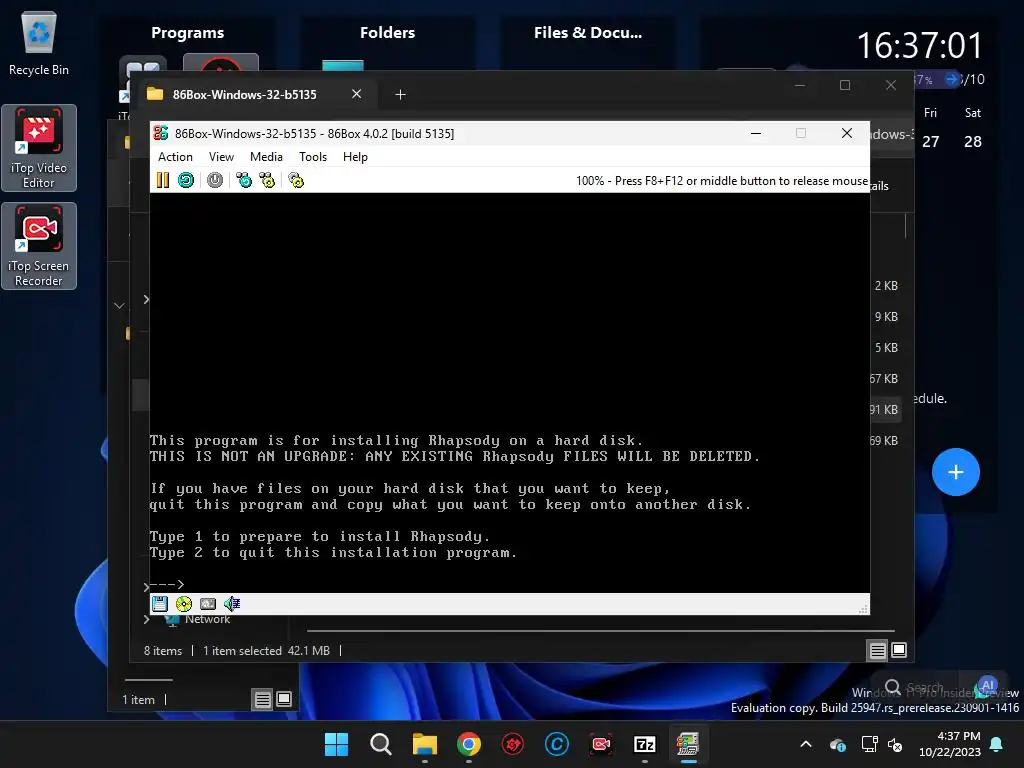Click the floppy disk status bar icon
This screenshot has width=1024, height=768.
(x=160, y=604)
